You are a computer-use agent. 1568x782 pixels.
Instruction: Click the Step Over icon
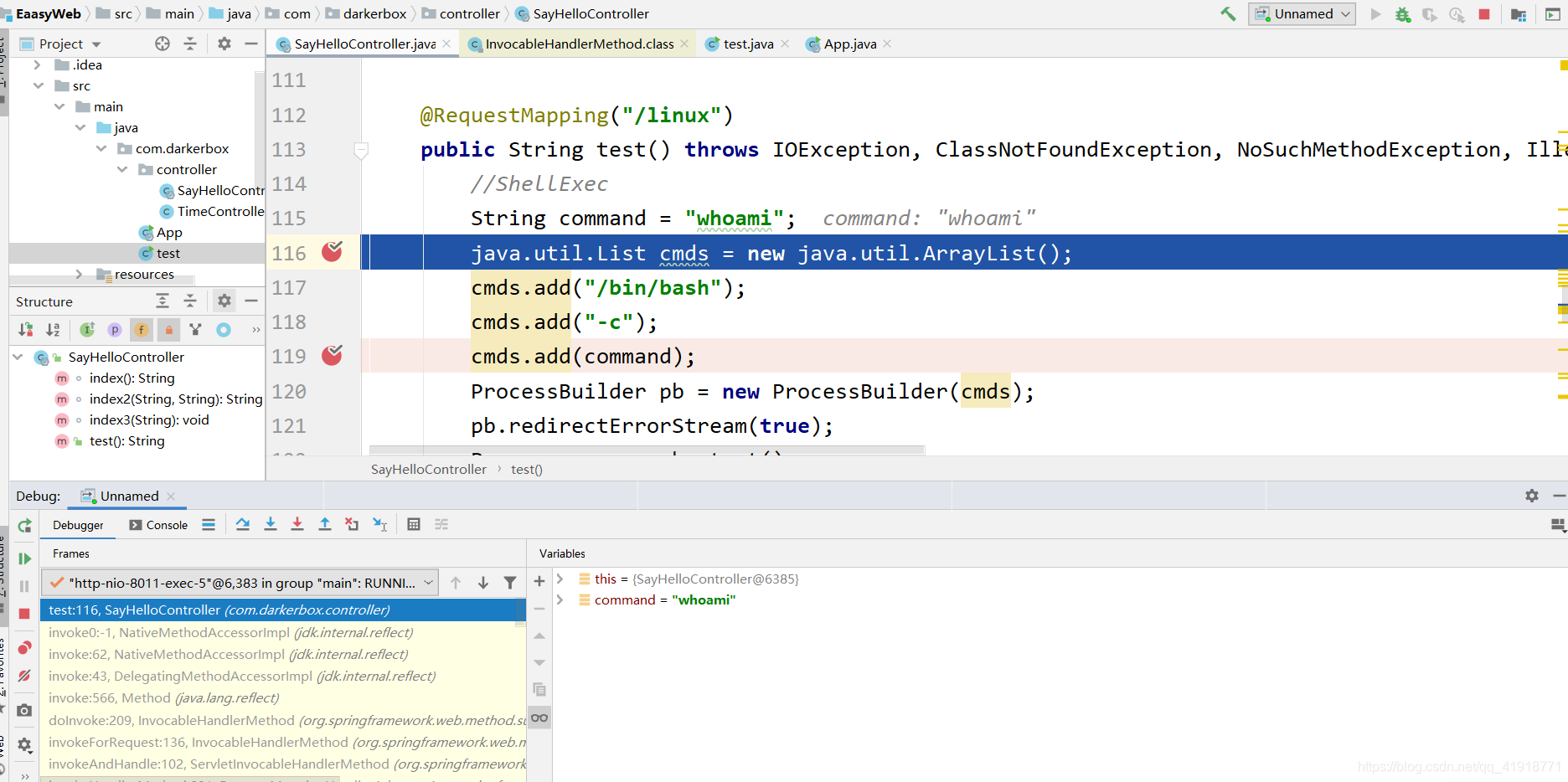(243, 524)
